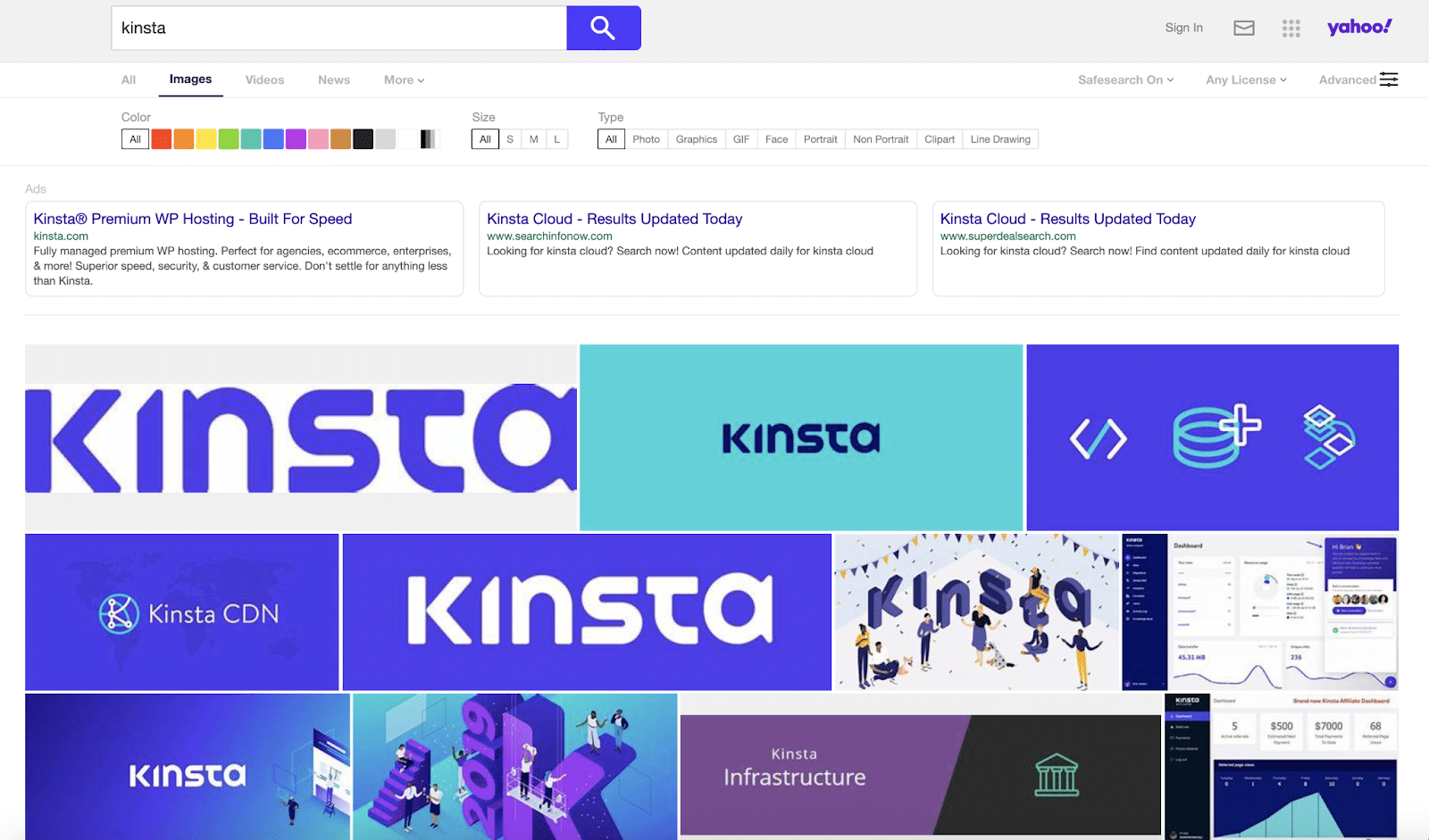Pick the teal color swatch
Viewport: 1429px width, 840px height.
click(x=251, y=139)
